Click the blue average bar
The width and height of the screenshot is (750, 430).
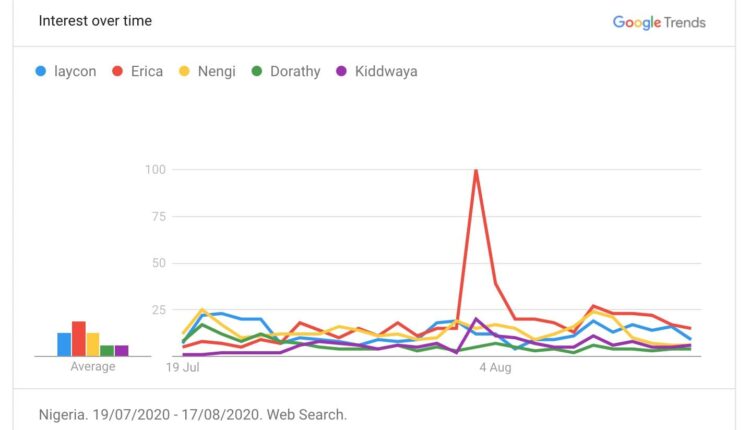tap(64, 344)
